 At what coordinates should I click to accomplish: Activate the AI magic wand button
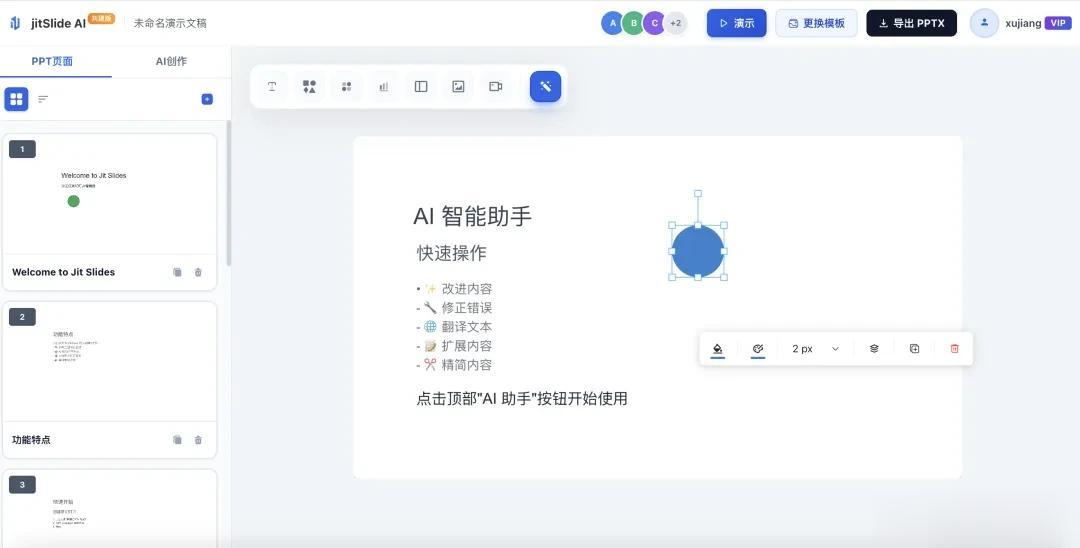[546, 87]
